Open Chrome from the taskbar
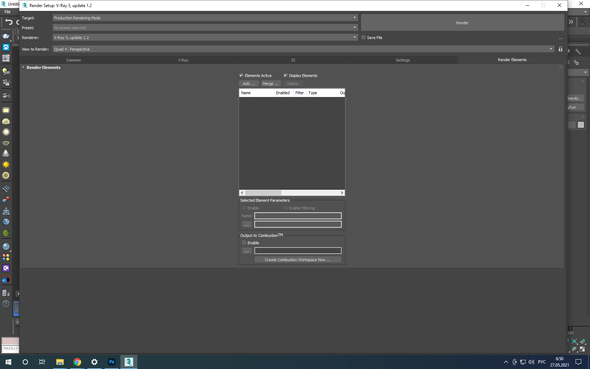 pos(77,362)
